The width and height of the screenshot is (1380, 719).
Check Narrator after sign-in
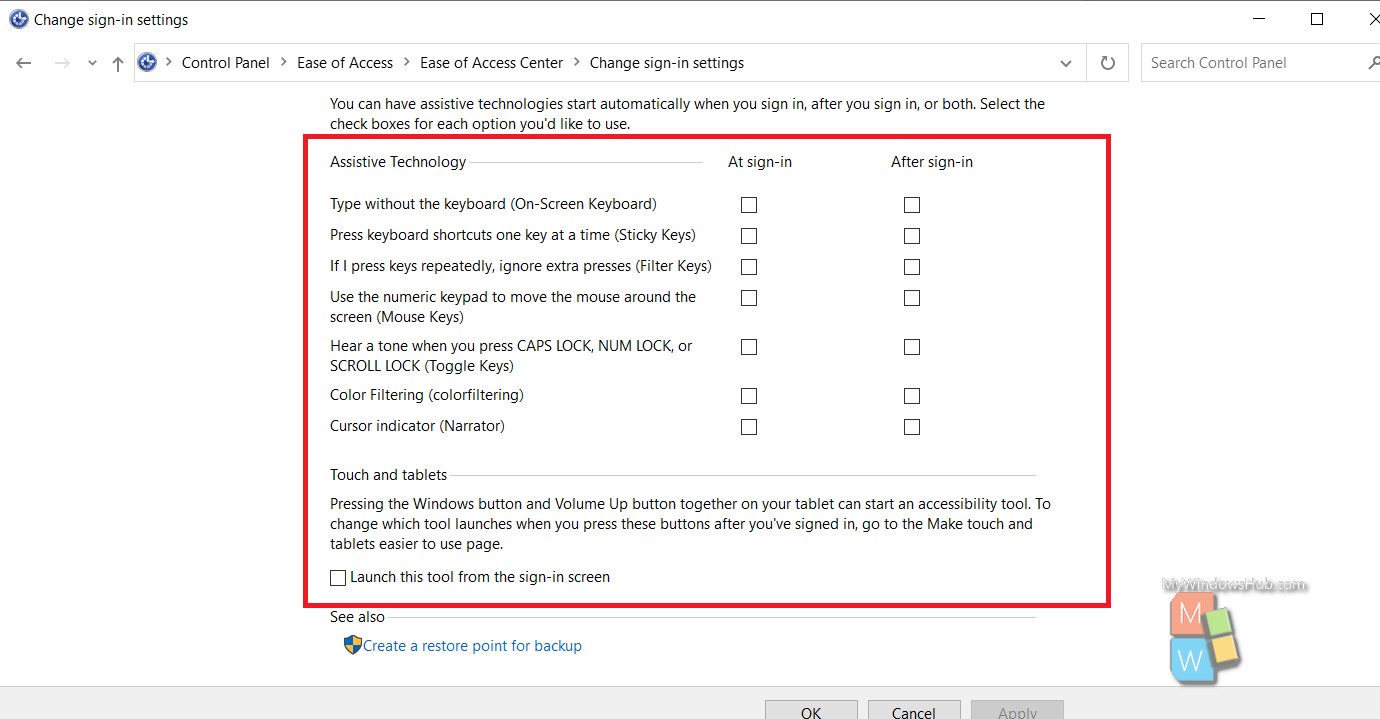coord(912,427)
